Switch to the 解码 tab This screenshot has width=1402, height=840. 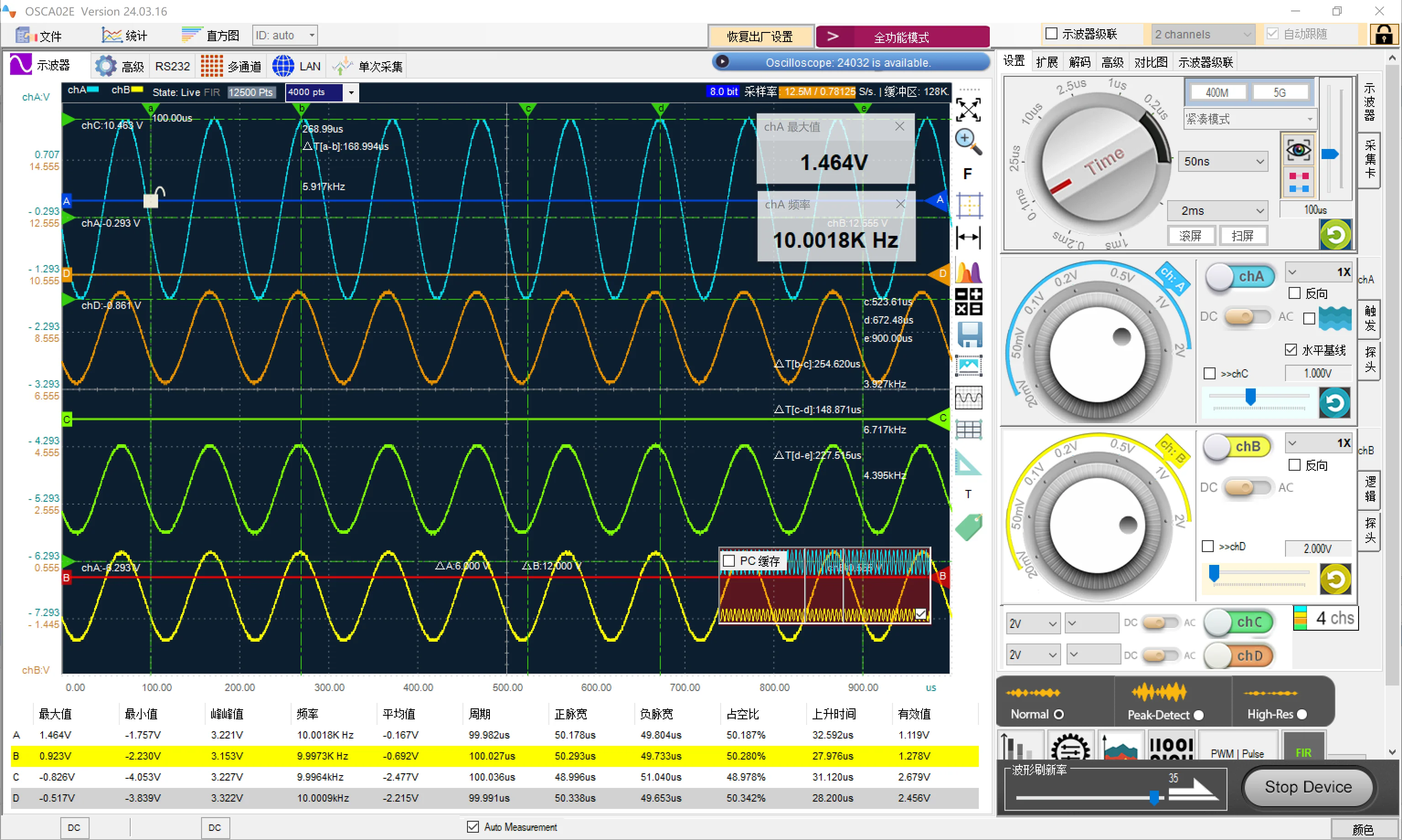point(1079,62)
